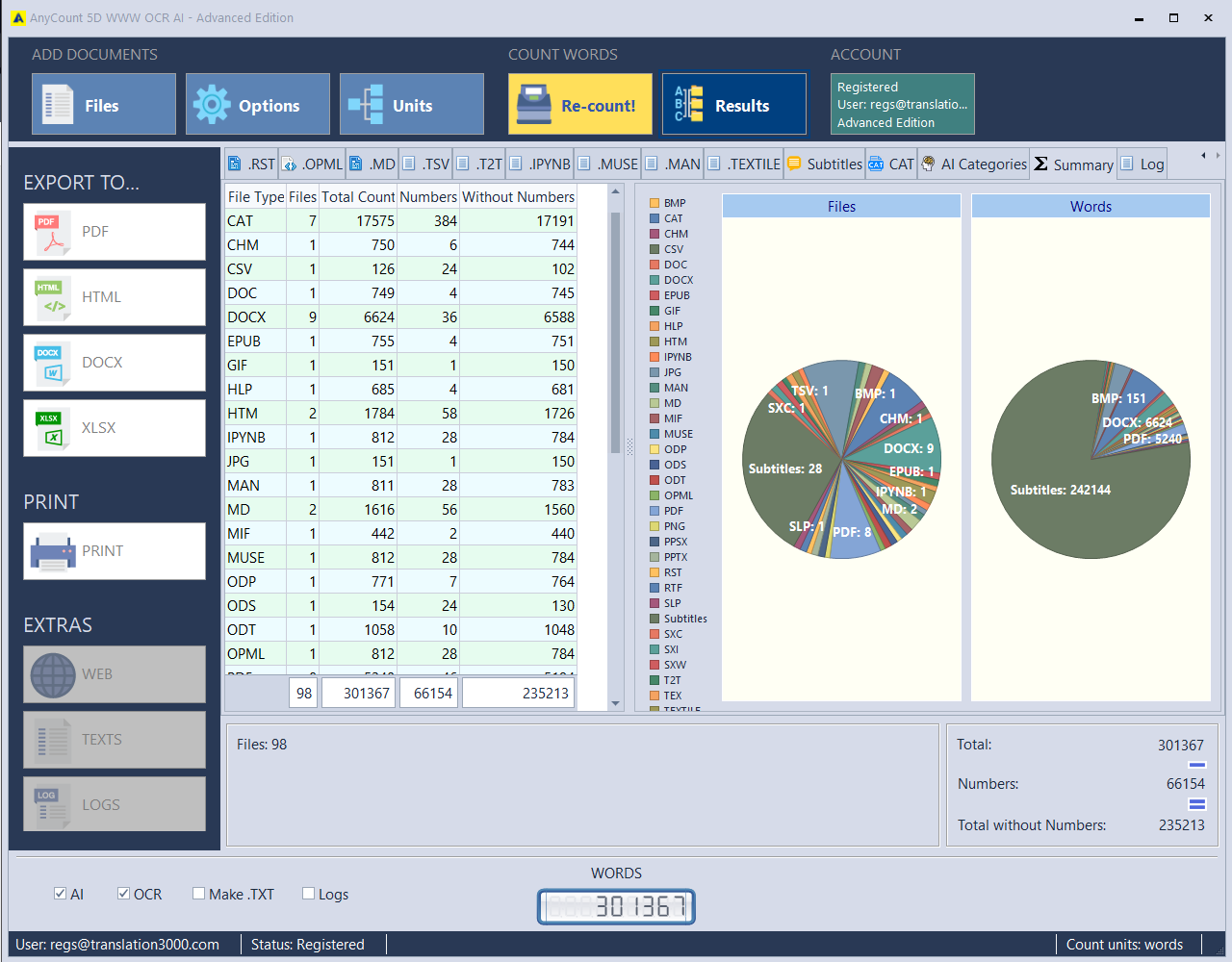Click the Registered account info box
This screenshot has height=962, width=1232.
tap(903, 104)
